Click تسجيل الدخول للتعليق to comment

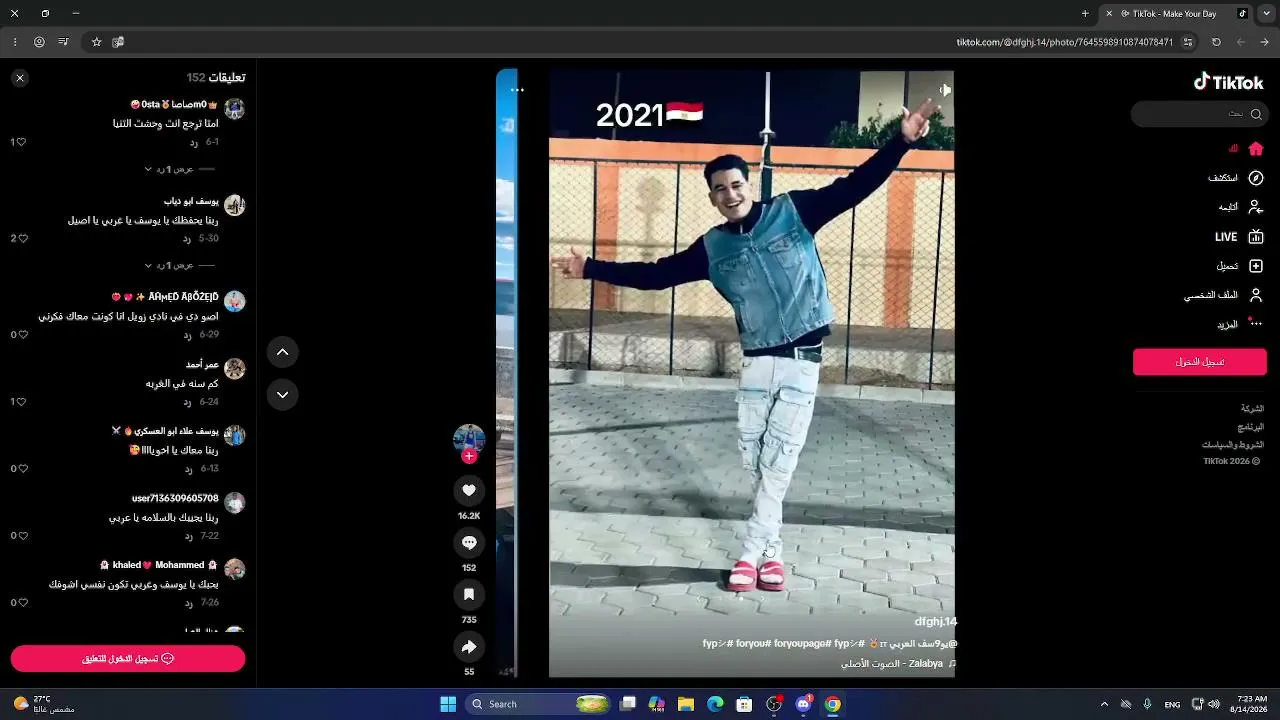[128, 658]
